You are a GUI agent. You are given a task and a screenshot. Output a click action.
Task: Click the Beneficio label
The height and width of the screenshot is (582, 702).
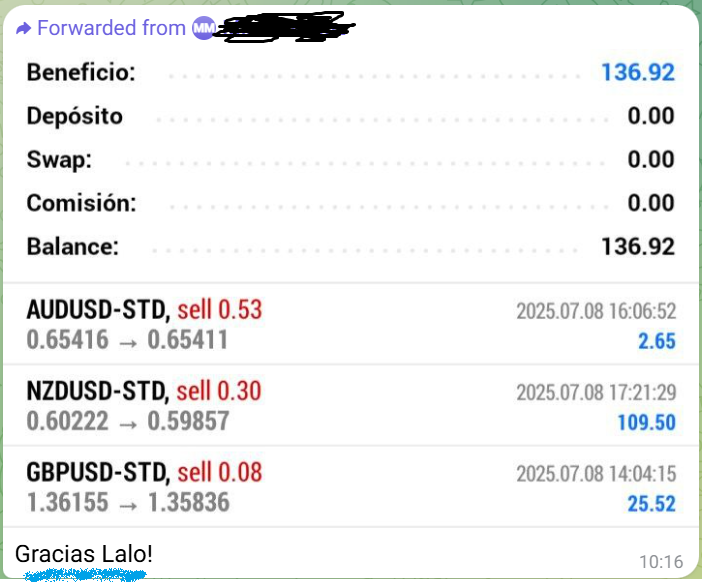tap(81, 72)
